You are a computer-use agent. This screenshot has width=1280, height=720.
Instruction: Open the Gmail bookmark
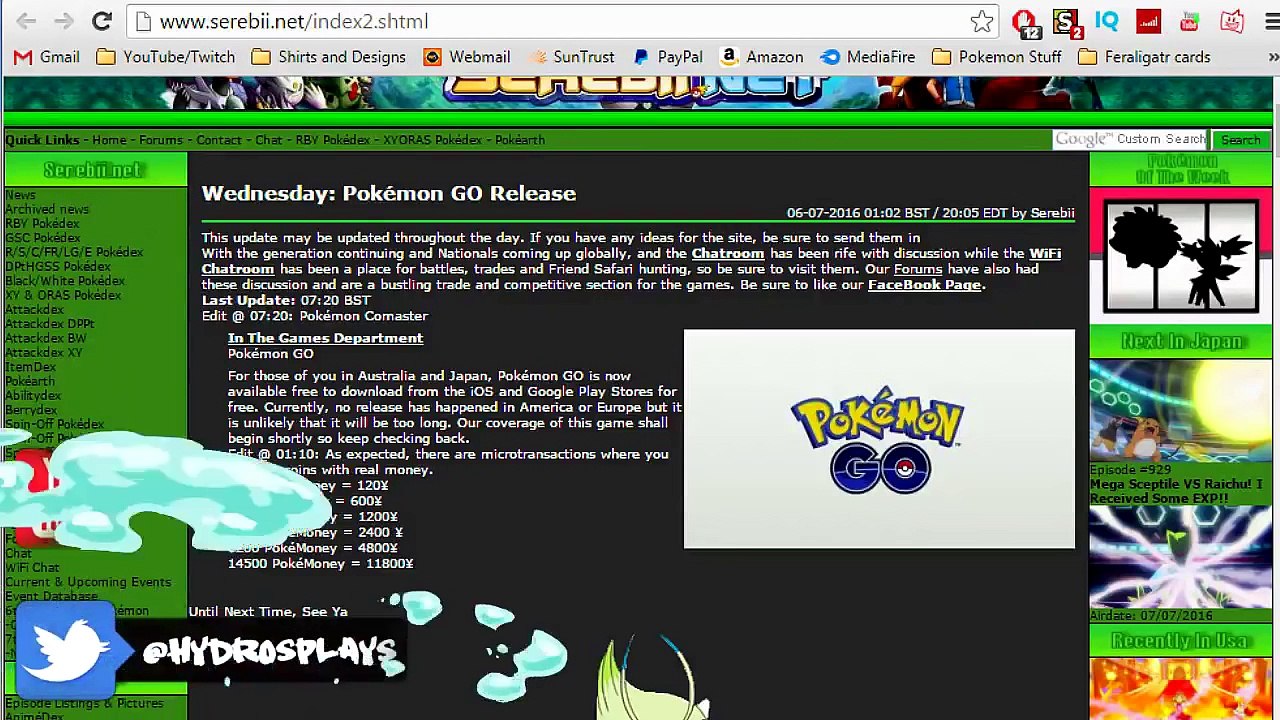47,57
